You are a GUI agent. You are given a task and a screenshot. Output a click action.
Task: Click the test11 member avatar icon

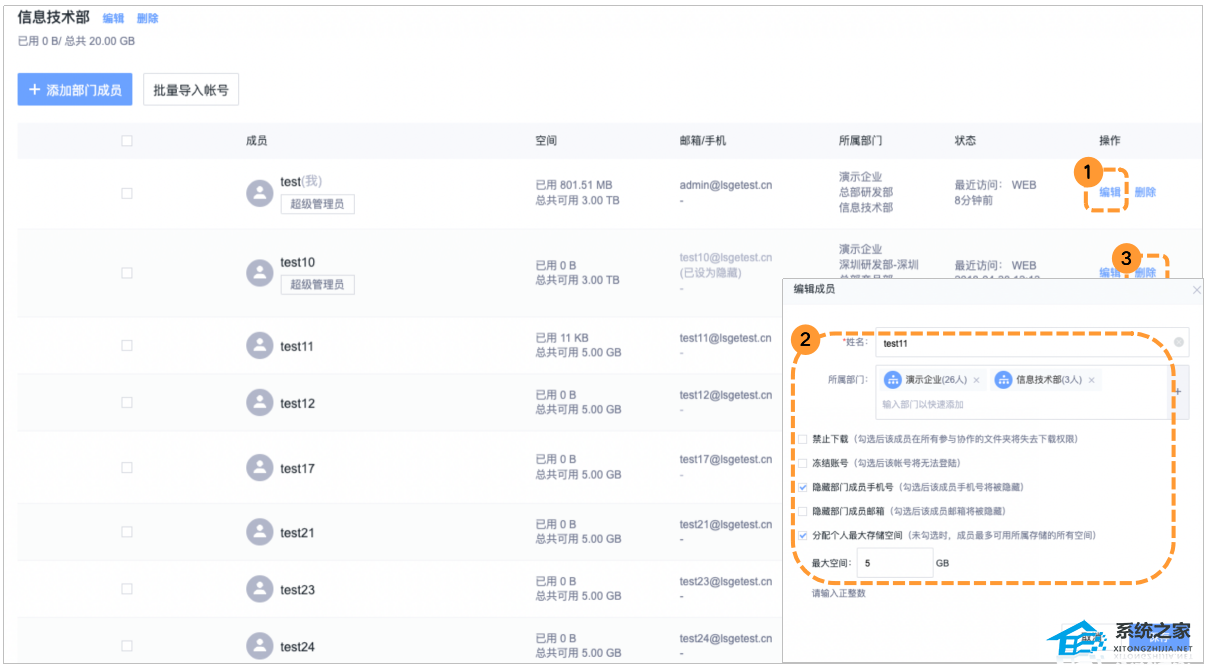(x=260, y=346)
